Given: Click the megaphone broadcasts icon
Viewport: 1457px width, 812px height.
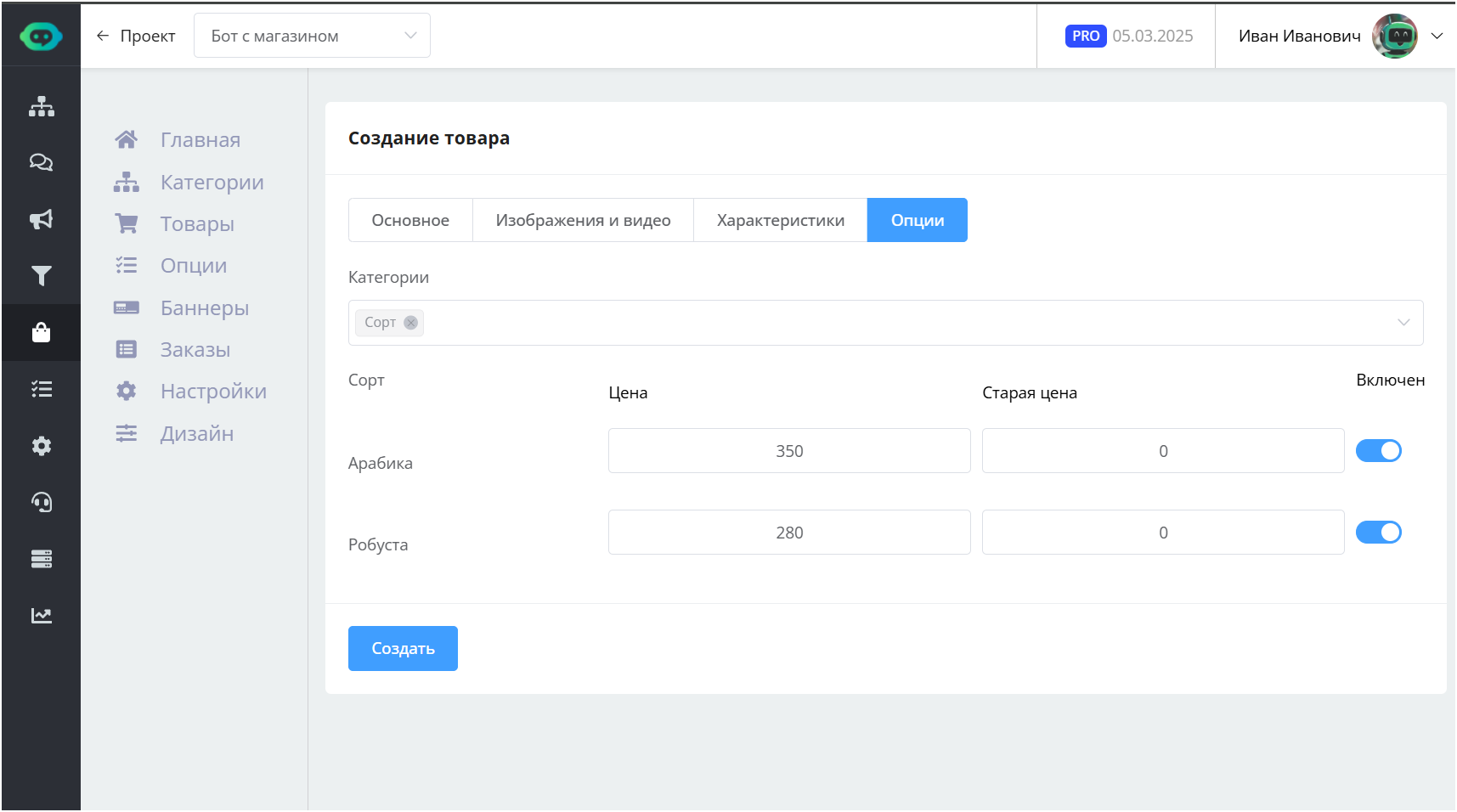Looking at the screenshot, I should pyautogui.click(x=41, y=219).
